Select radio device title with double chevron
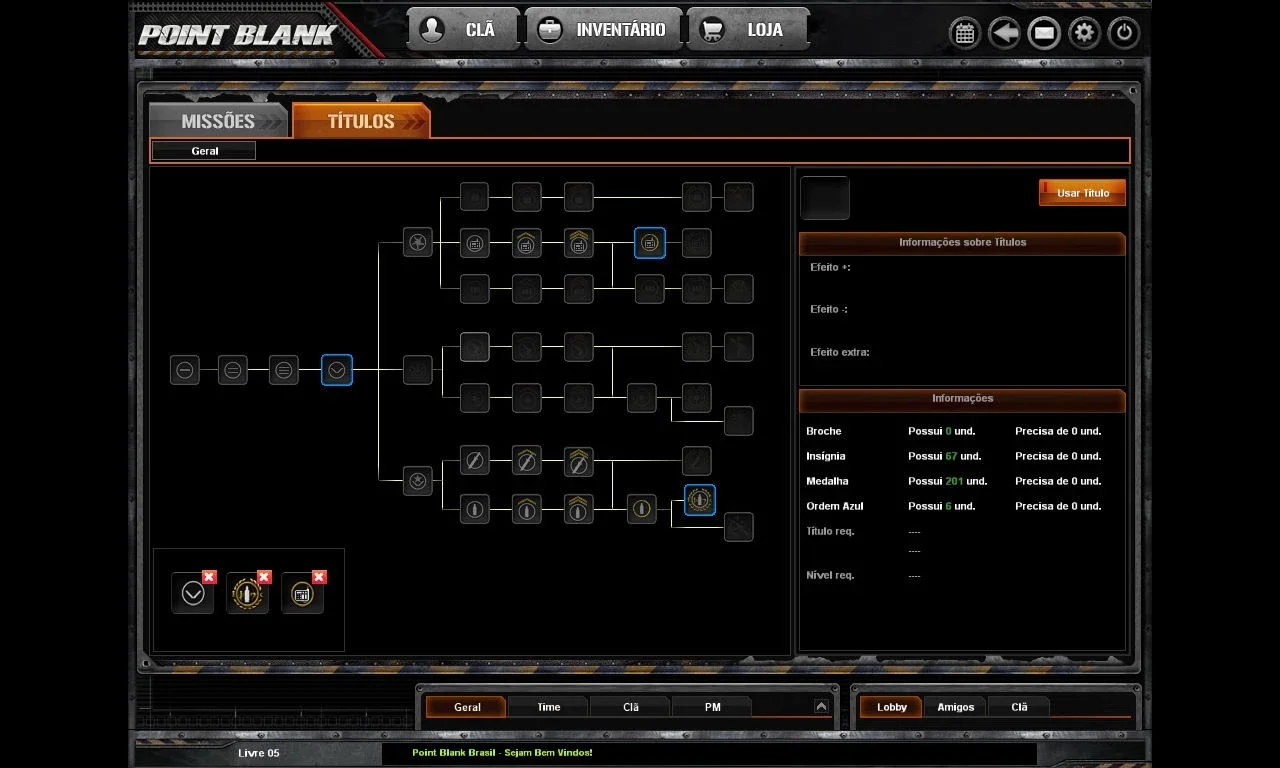The height and width of the screenshot is (768, 1280). pos(579,242)
